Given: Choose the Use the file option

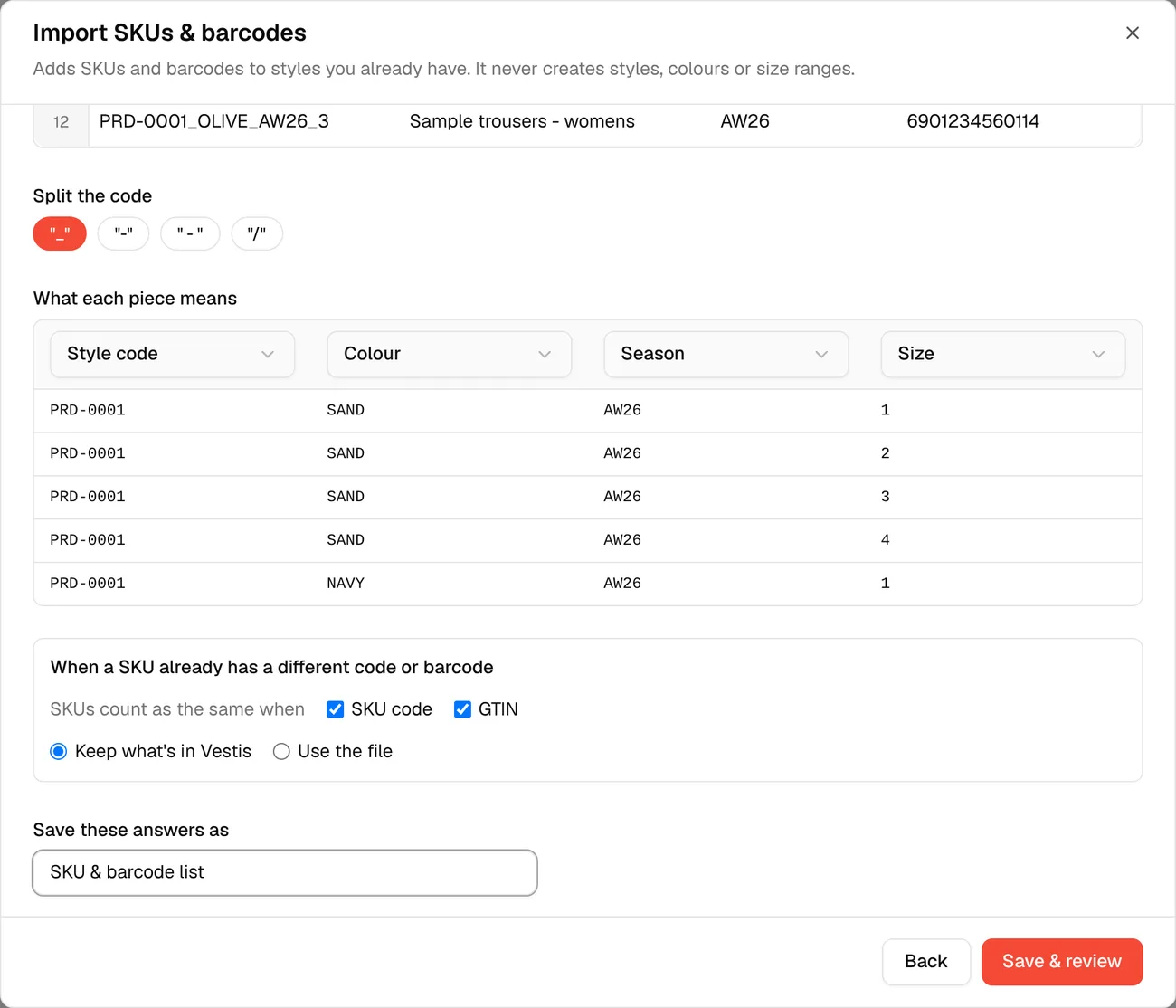Looking at the screenshot, I should pos(281,751).
